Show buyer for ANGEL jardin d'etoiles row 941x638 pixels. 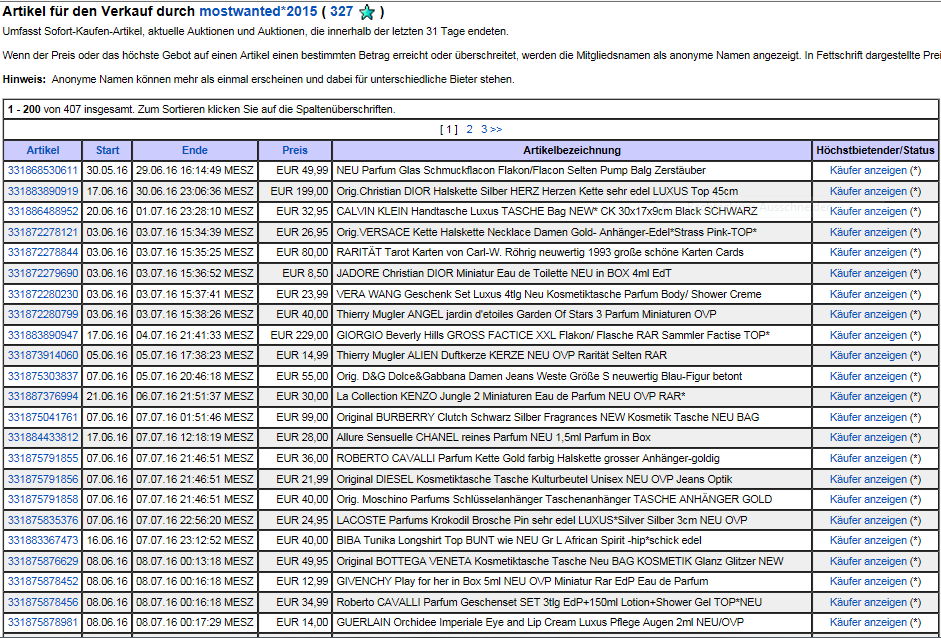pos(868,314)
